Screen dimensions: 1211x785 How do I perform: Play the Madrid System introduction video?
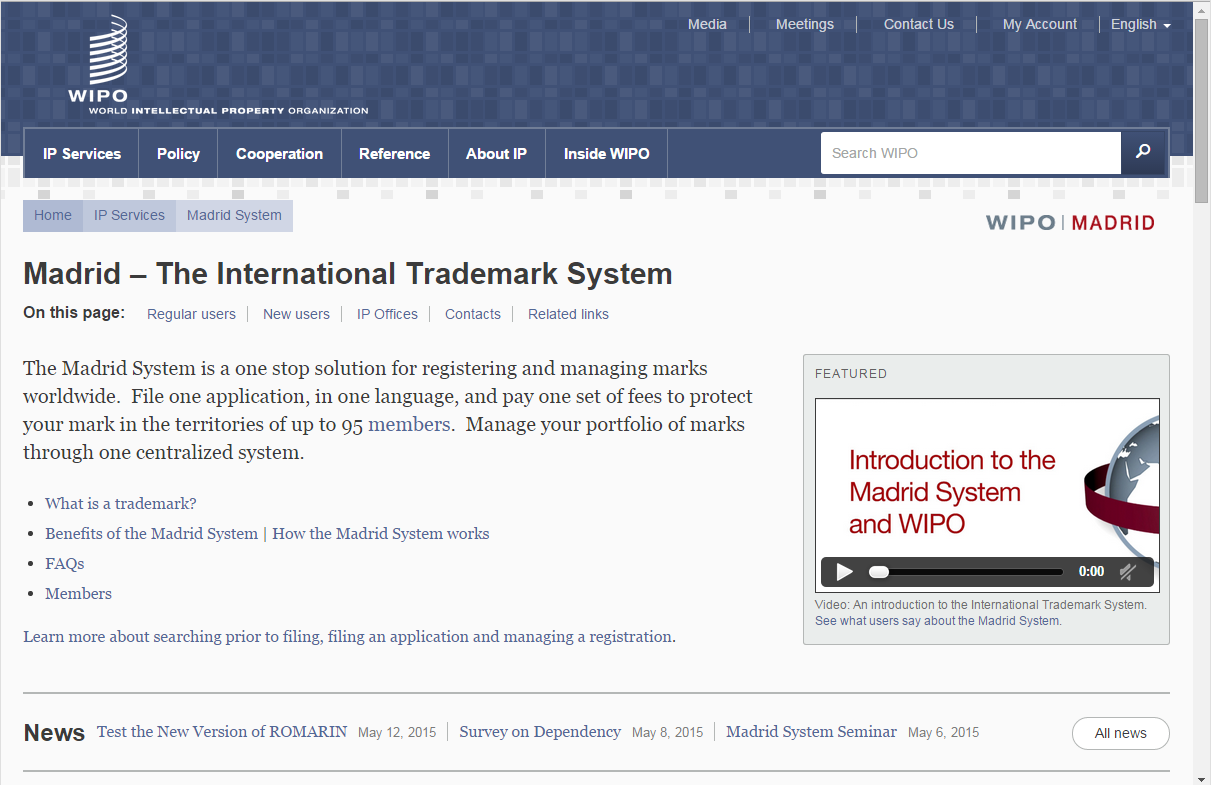pos(845,572)
